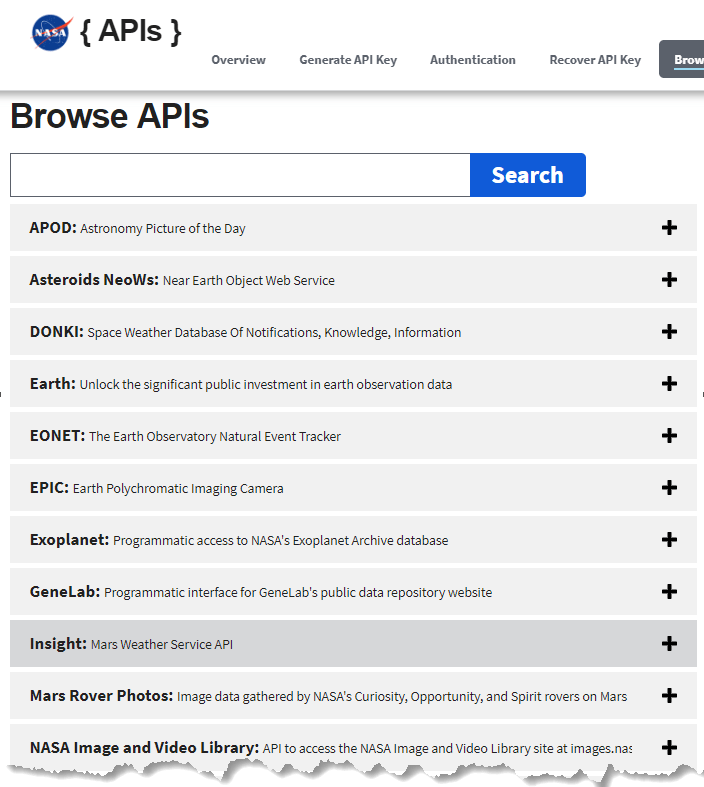Expand EPIC plus icon
The width and height of the screenshot is (704, 787).
[x=669, y=488]
